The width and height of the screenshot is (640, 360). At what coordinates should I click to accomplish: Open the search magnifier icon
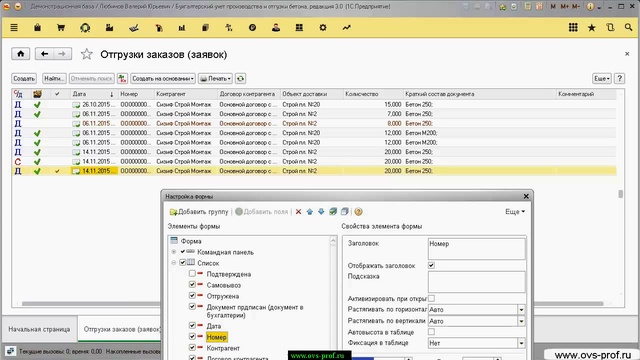click(628, 28)
